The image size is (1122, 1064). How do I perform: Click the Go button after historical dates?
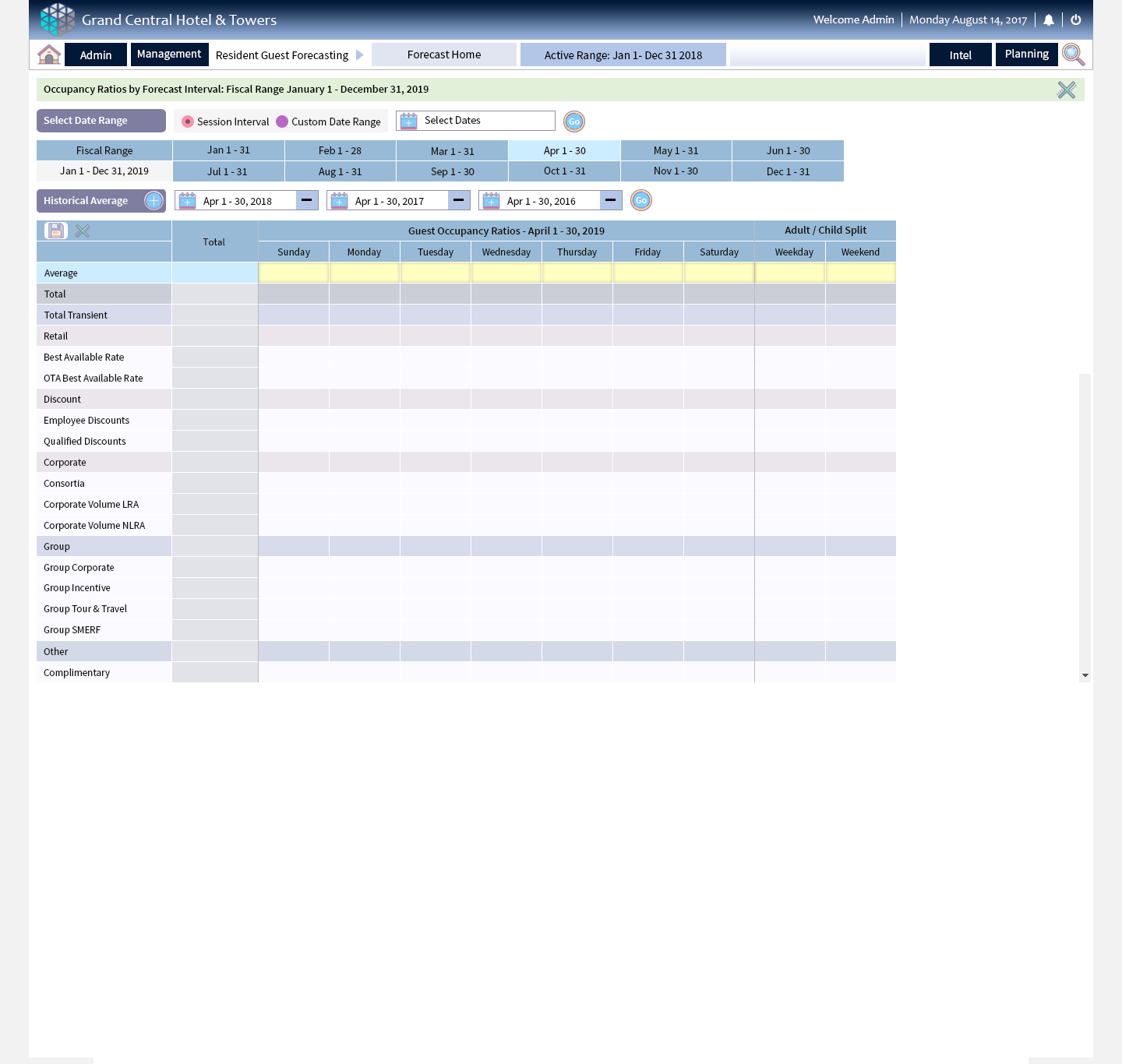[641, 201]
